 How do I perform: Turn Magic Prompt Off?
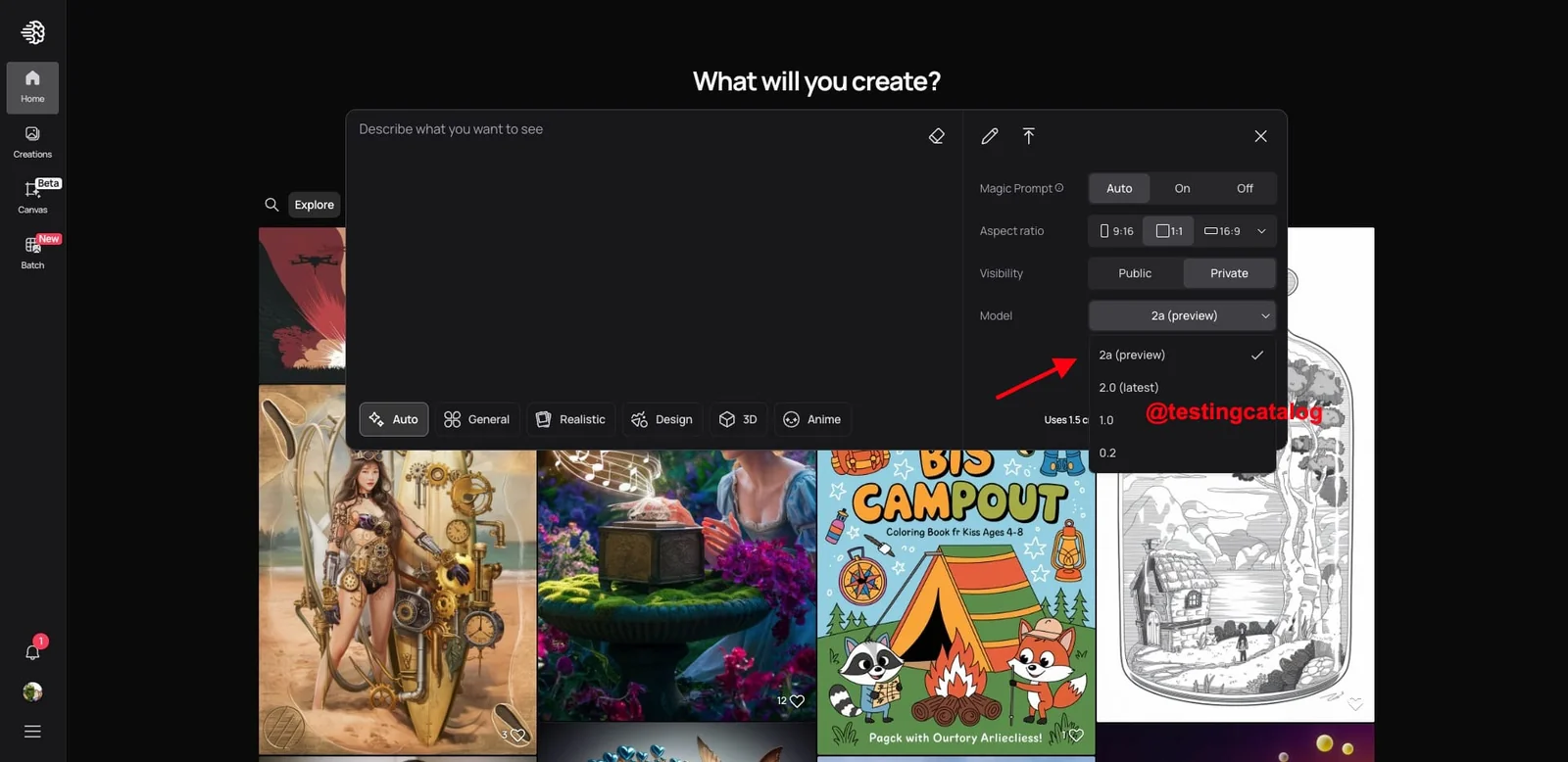click(1244, 188)
